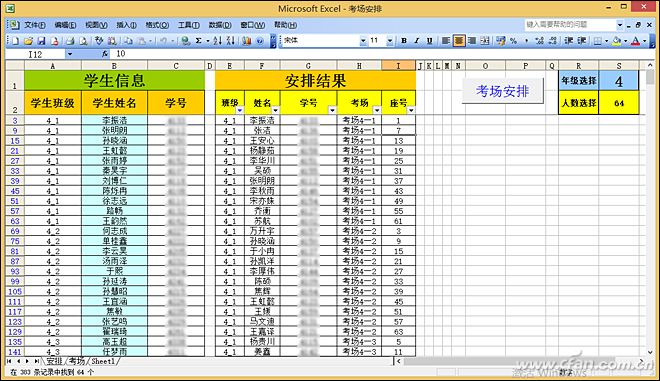Open the 班级 column filter dropdown

click(x=240, y=110)
